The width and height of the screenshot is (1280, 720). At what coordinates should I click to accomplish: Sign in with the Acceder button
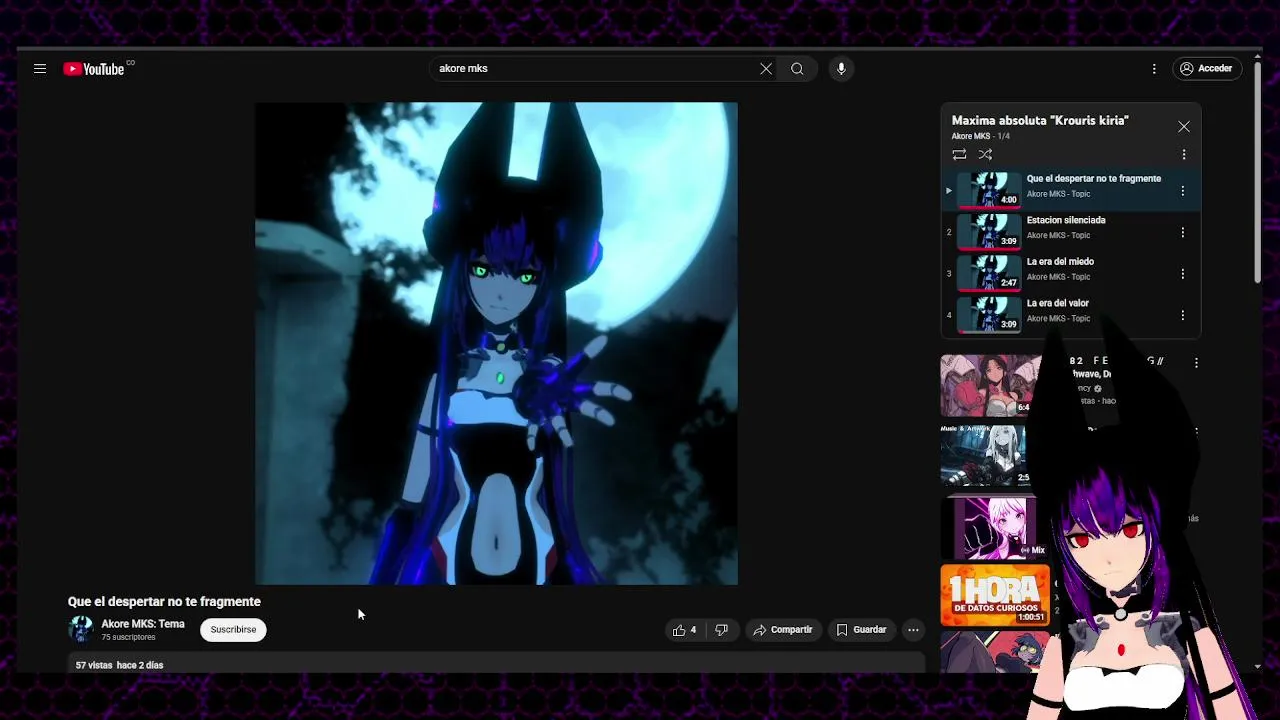1207,69
